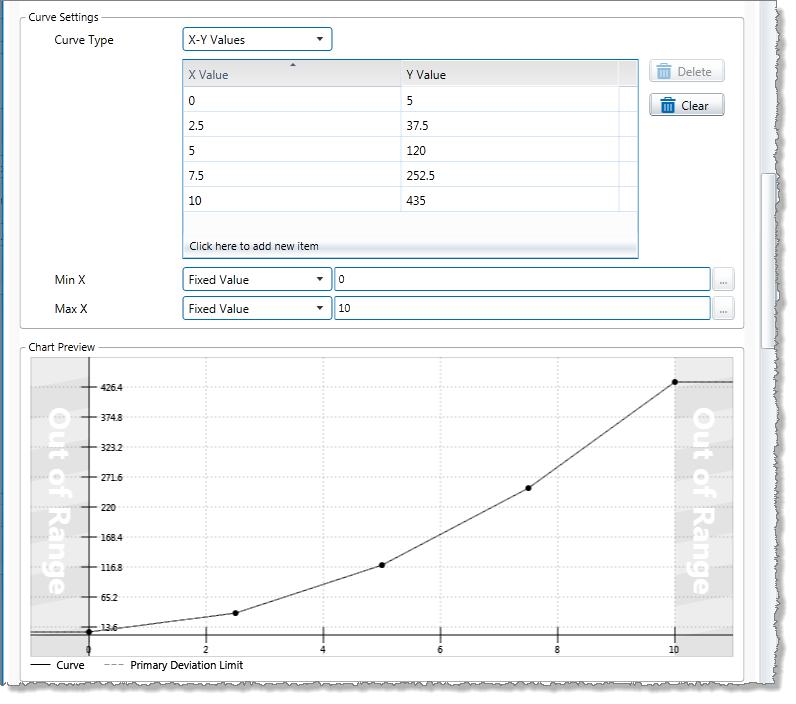This screenshot has height=704, width=796.
Task: Click the Min X ellipsis browse button
Action: pyautogui.click(x=725, y=280)
